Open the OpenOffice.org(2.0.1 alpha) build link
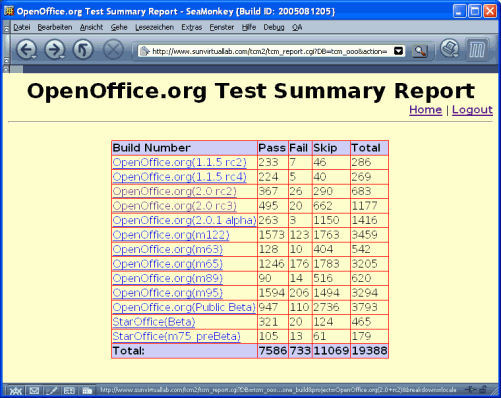Image resolution: width=501 pixels, height=398 pixels. click(184, 220)
